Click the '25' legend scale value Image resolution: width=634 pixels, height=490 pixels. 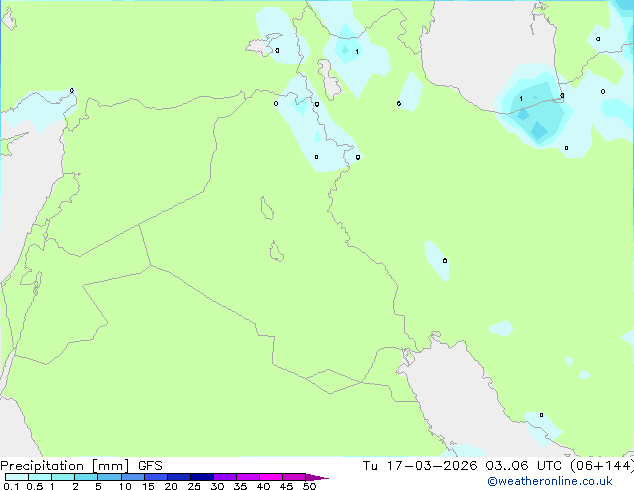[x=194, y=486]
